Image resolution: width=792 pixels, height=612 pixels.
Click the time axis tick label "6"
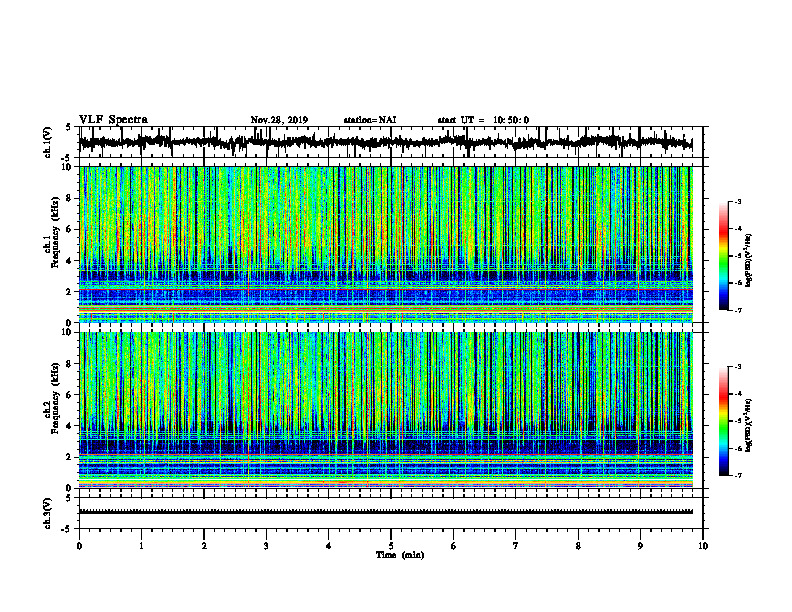[x=454, y=546]
